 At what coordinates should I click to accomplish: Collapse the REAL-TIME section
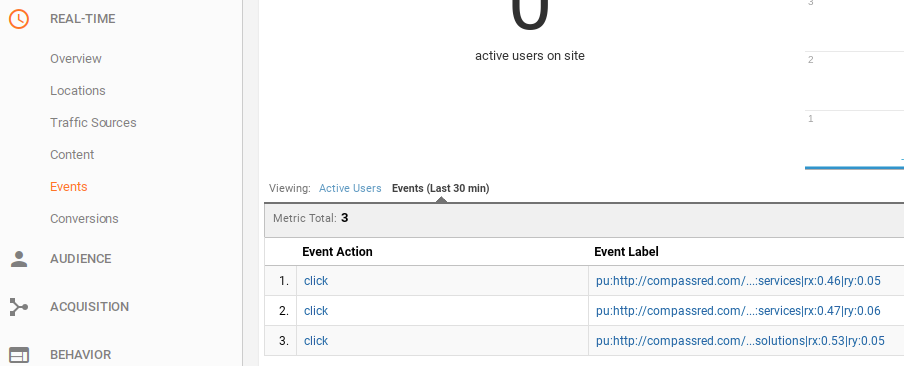click(82, 19)
